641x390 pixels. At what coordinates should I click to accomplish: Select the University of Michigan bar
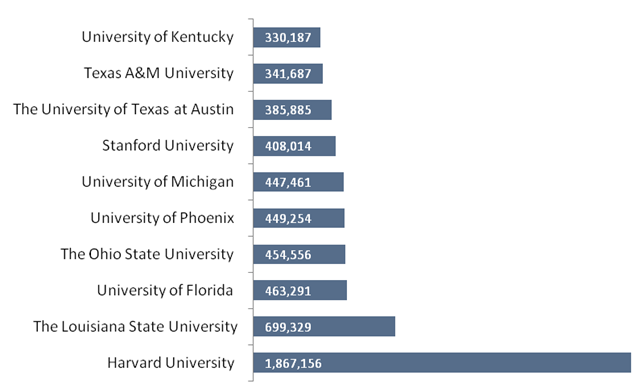pos(298,182)
